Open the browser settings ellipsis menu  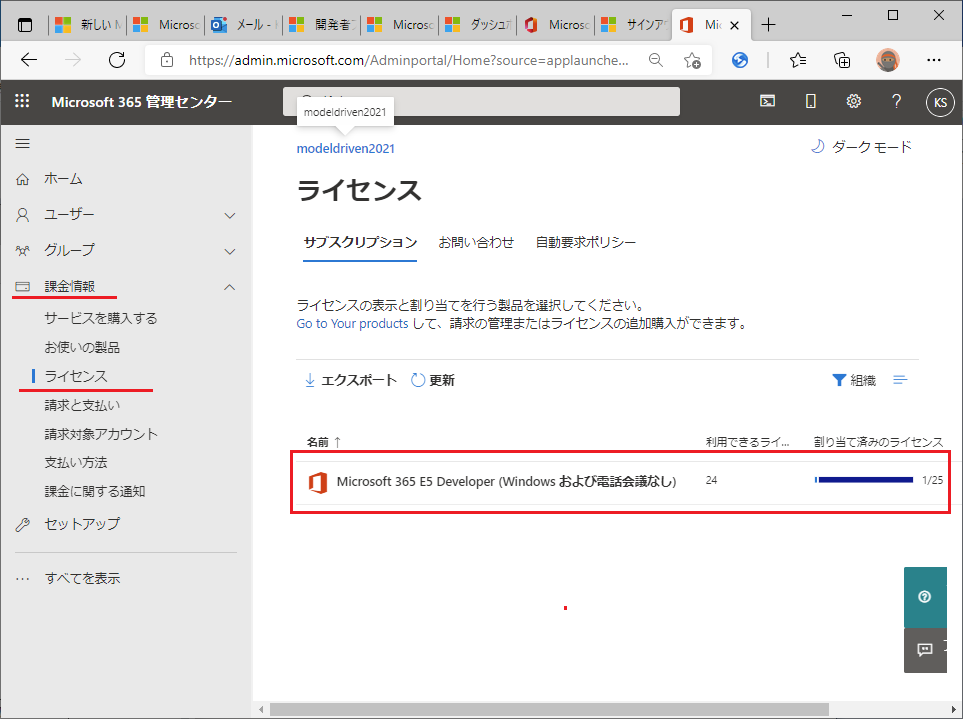[x=934, y=60]
